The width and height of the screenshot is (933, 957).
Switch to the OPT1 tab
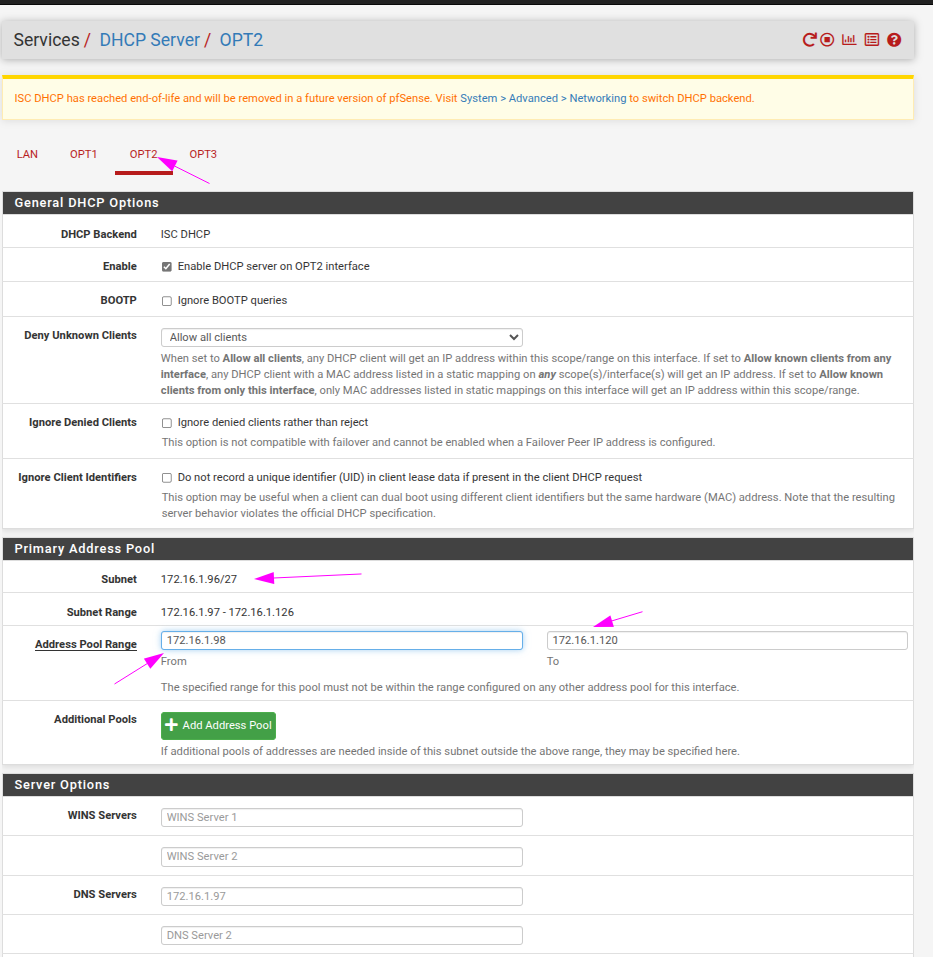[x=83, y=154]
